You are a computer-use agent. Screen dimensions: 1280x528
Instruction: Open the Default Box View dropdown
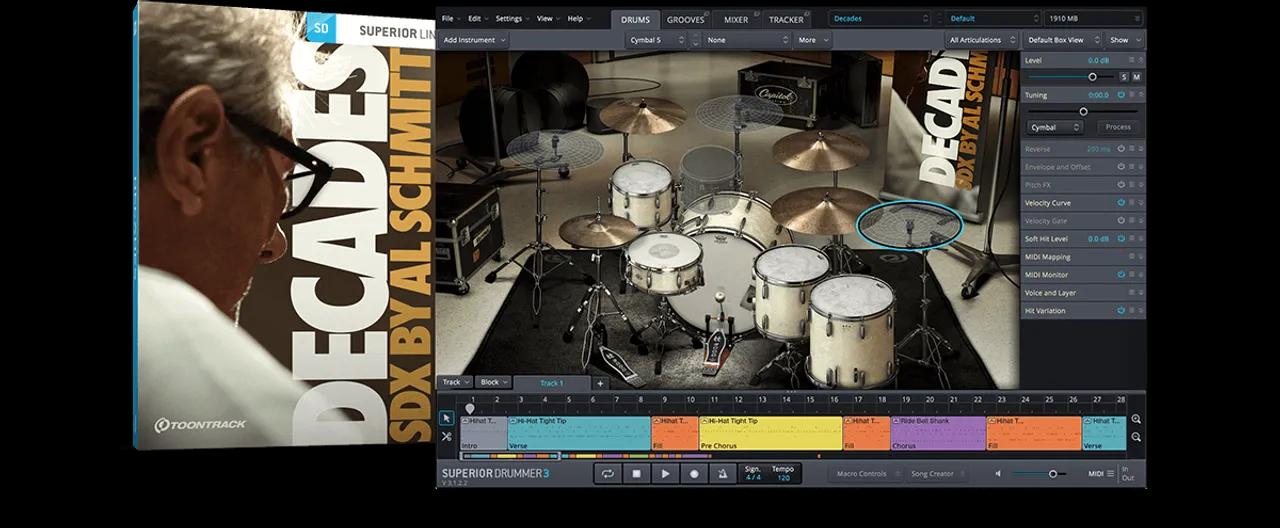[x=1062, y=40]
